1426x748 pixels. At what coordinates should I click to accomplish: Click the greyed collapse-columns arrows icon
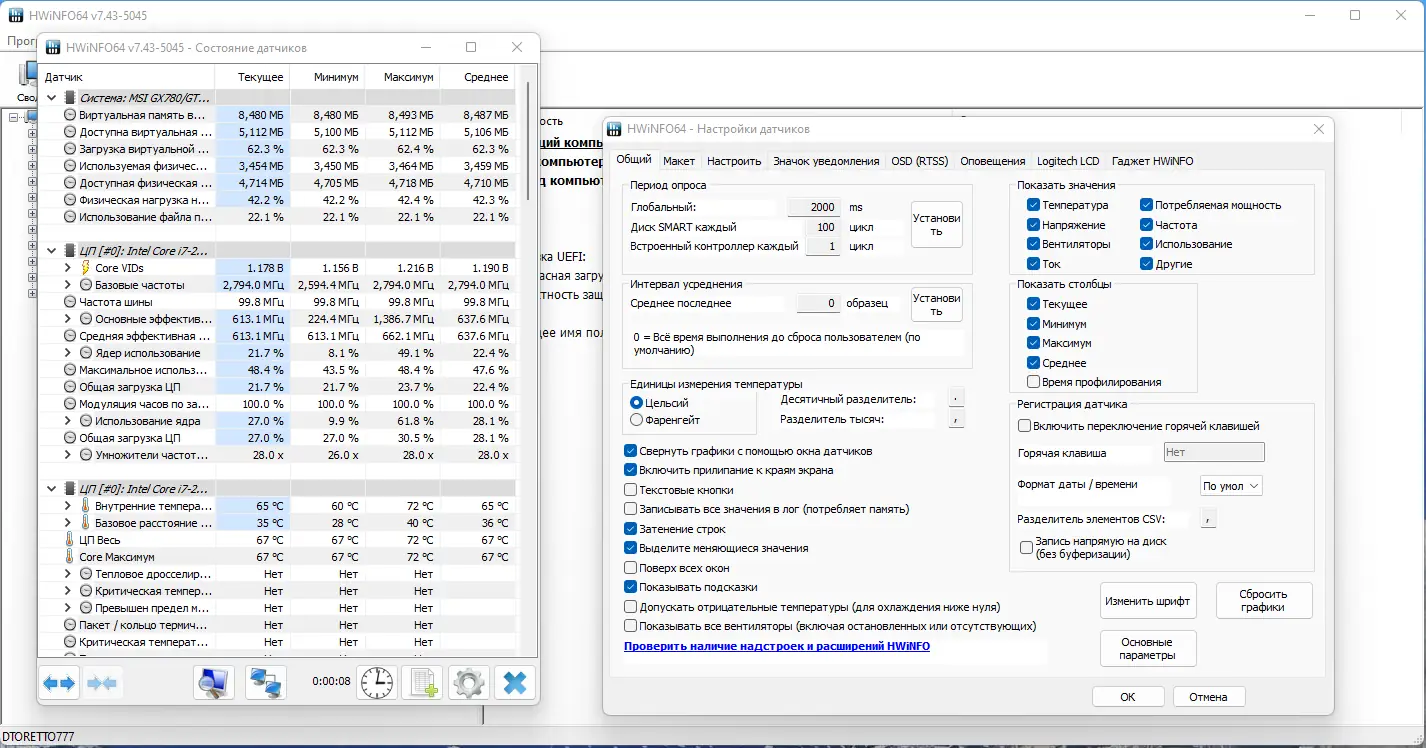click(102, 683)
